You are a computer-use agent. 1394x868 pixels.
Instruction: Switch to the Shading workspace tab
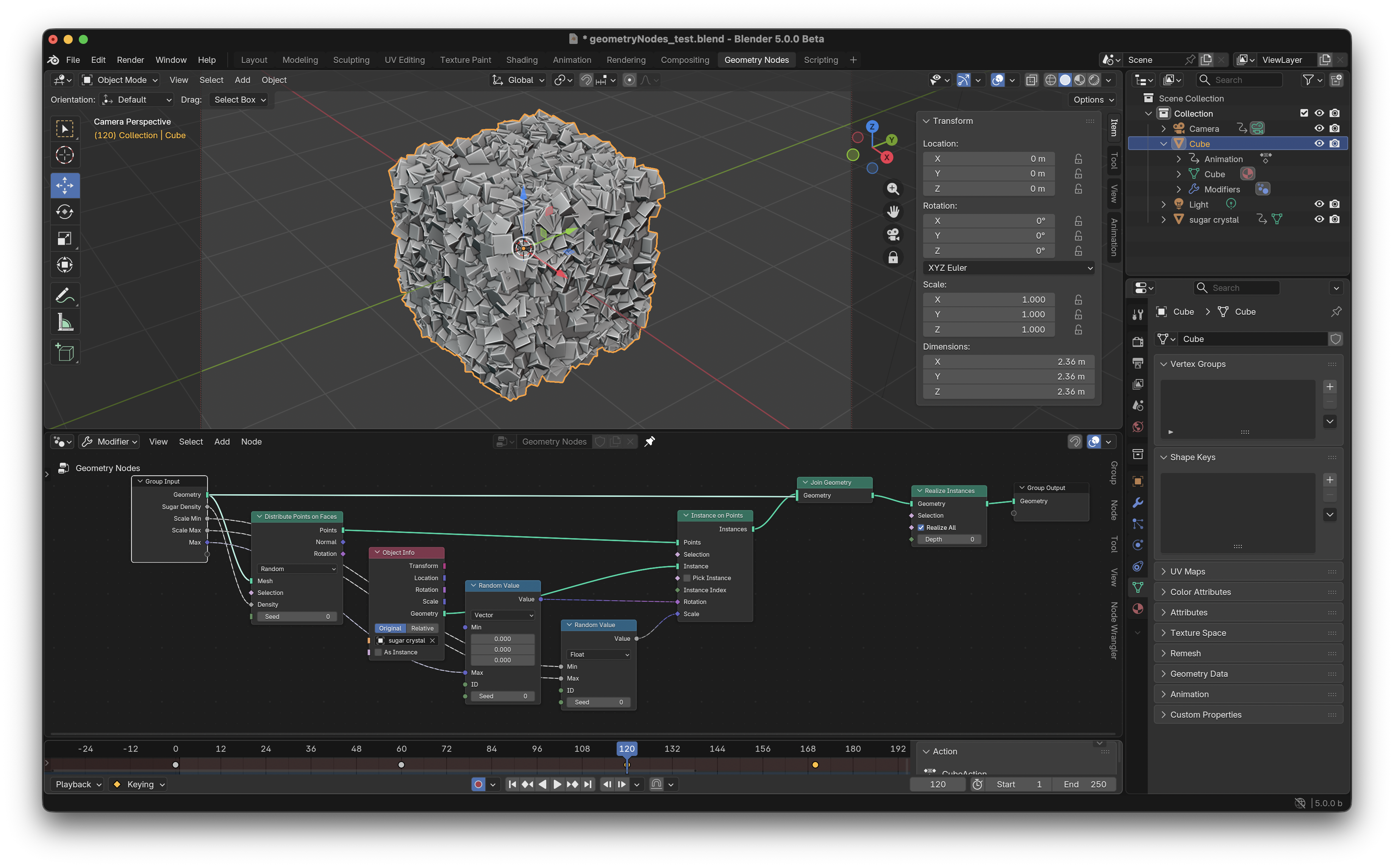tap(521, 60)
